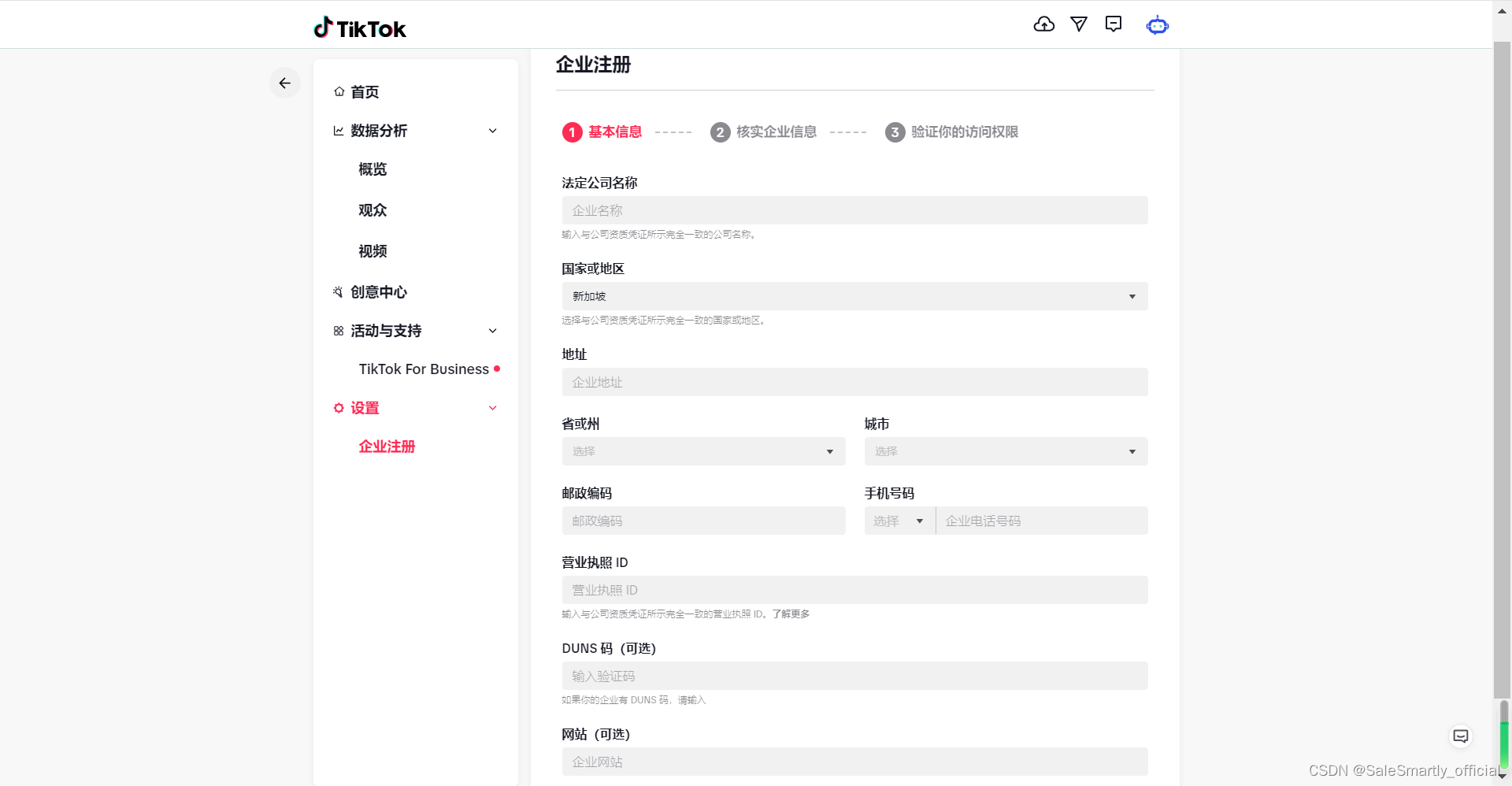Click the lightbulb icon beside 创意中心

tap(339, 292)
